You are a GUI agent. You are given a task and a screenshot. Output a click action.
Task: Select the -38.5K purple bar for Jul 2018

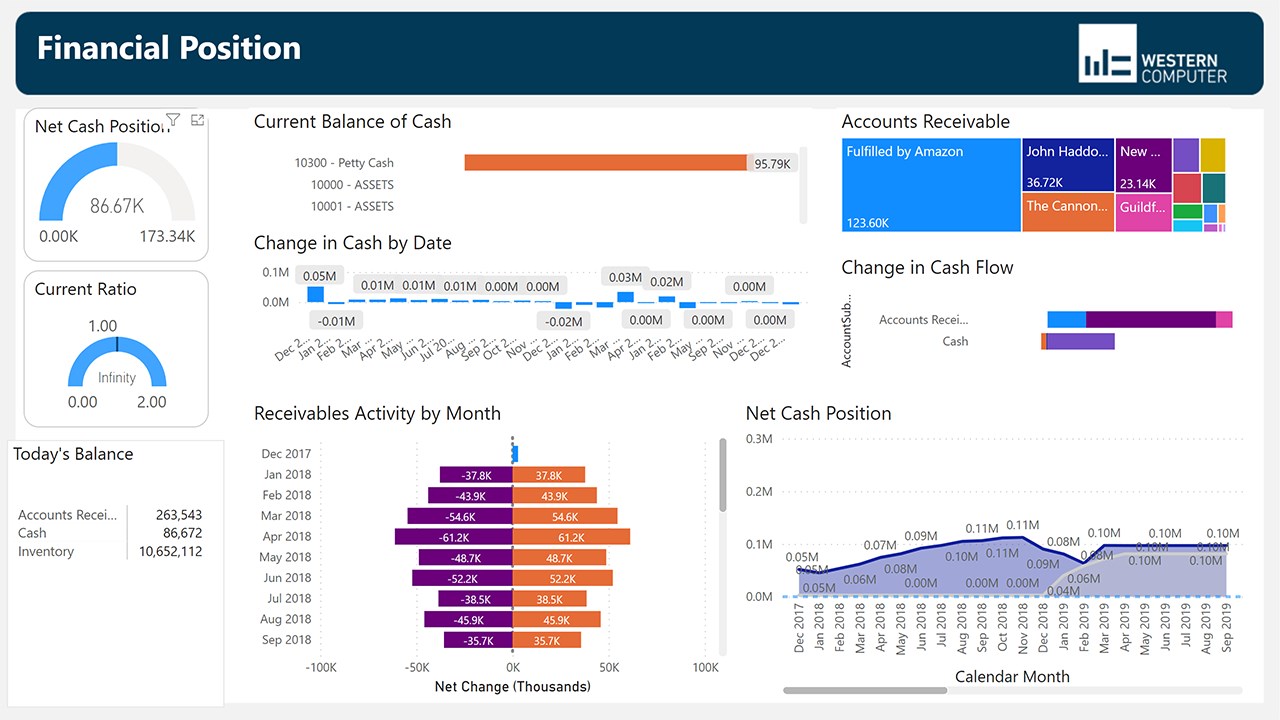click(475, 599)
